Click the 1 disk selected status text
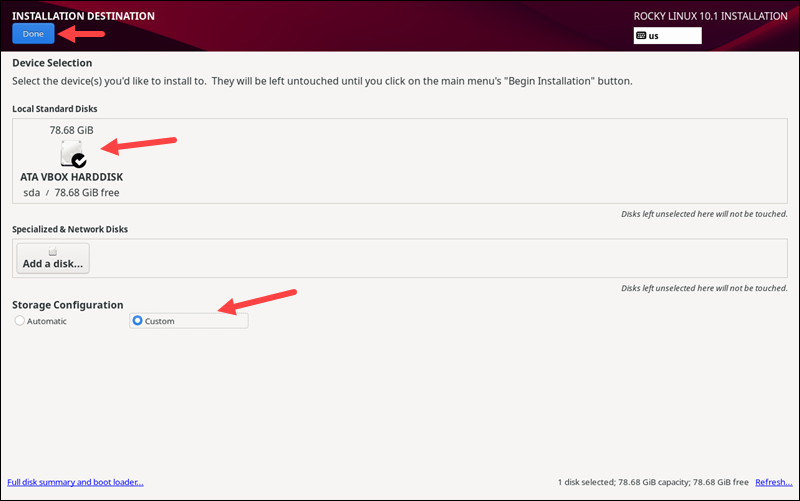The image size is (800, 501). (x=653, y=482)
